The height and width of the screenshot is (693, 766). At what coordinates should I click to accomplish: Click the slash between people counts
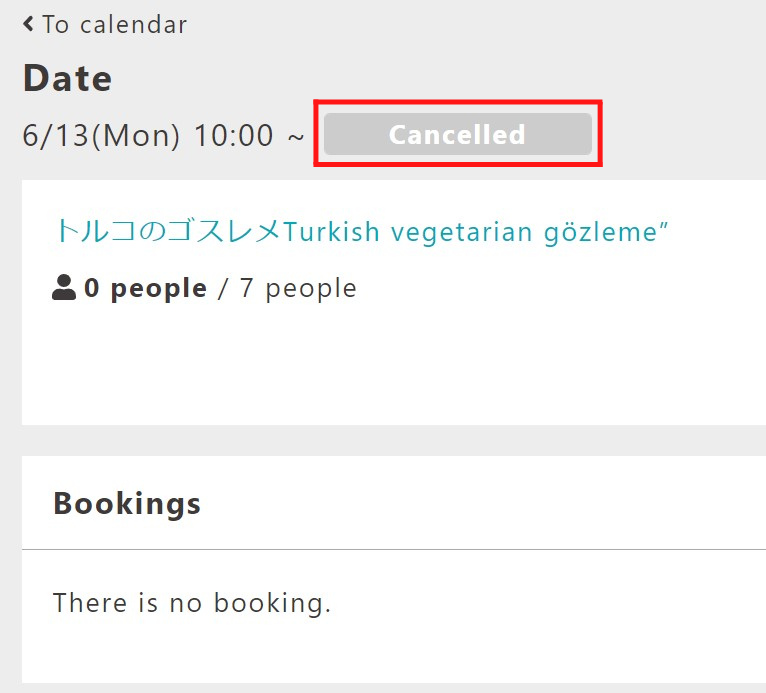pyautogui.click(x=223, y=289)
